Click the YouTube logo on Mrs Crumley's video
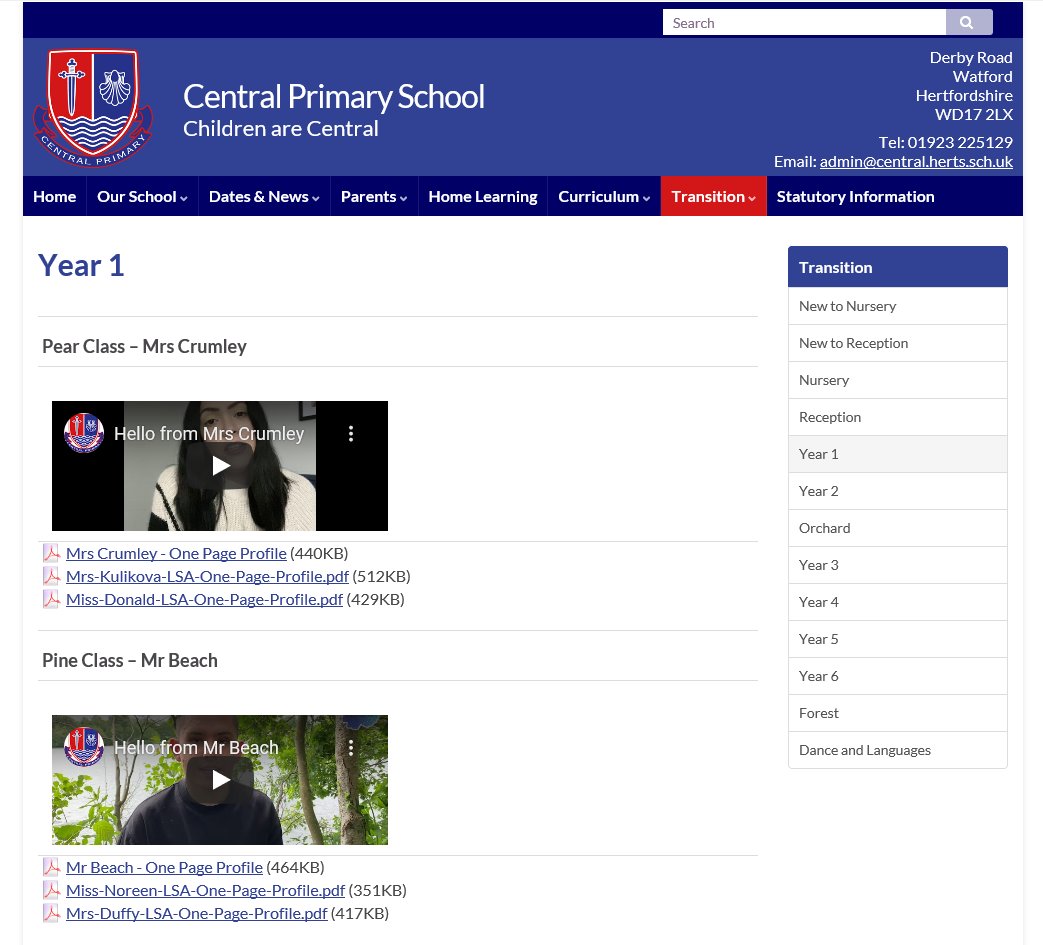The image size is (1043, 945). [x=83, y=433]
